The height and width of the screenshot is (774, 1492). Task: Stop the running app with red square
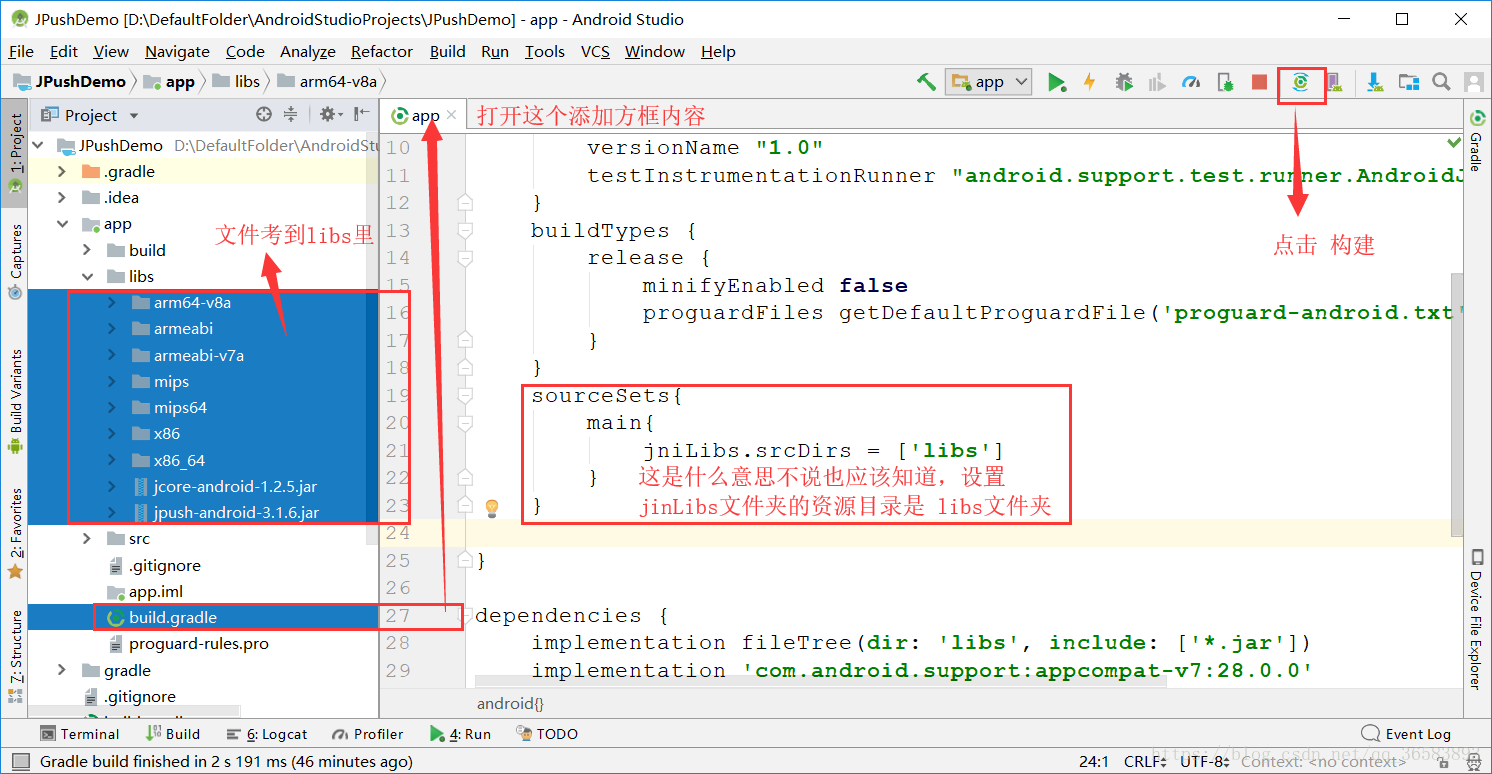coord(1259,82)
